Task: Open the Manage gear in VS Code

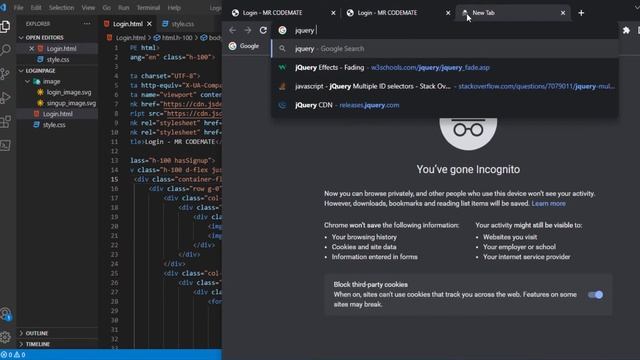Action: 5,337
